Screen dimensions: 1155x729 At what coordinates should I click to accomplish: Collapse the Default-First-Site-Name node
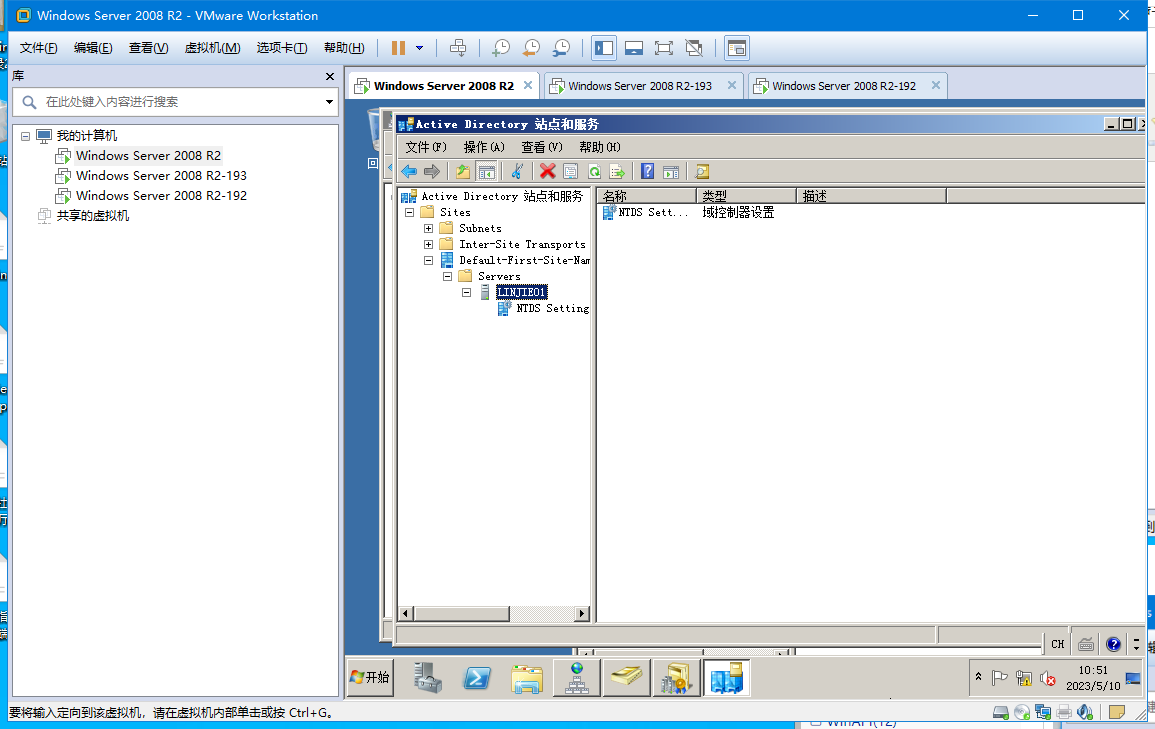429,261
